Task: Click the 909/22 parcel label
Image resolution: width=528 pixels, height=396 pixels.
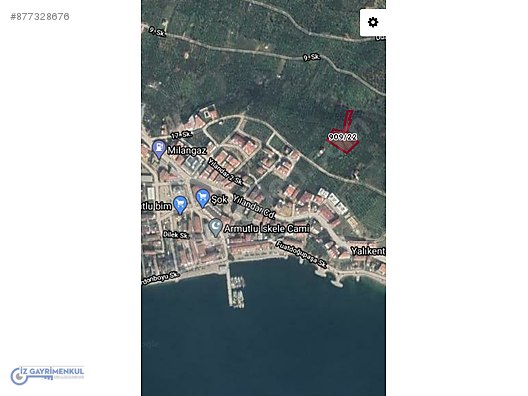Action: click(342, 137)
